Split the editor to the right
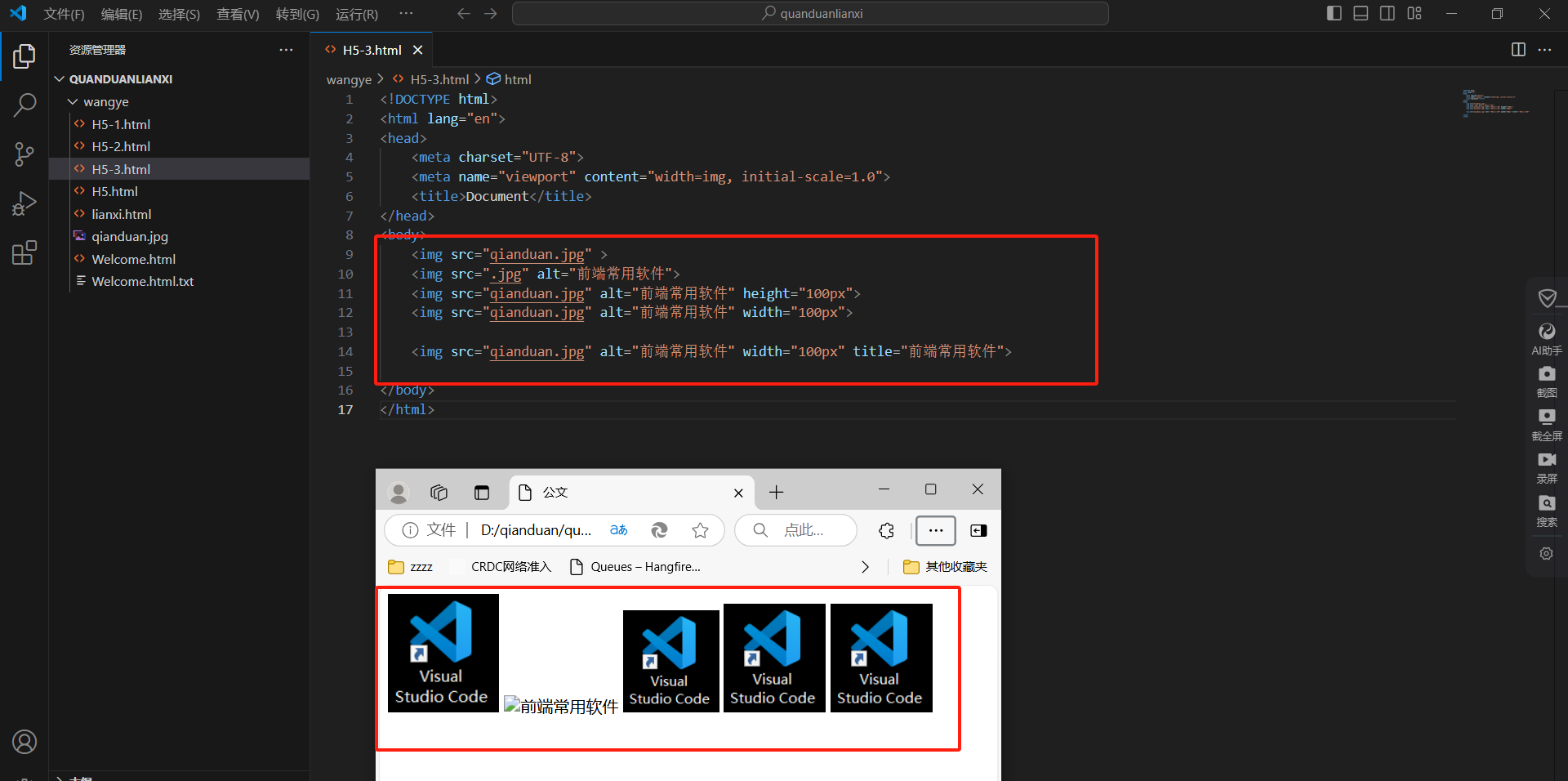 coord(1518,50)
